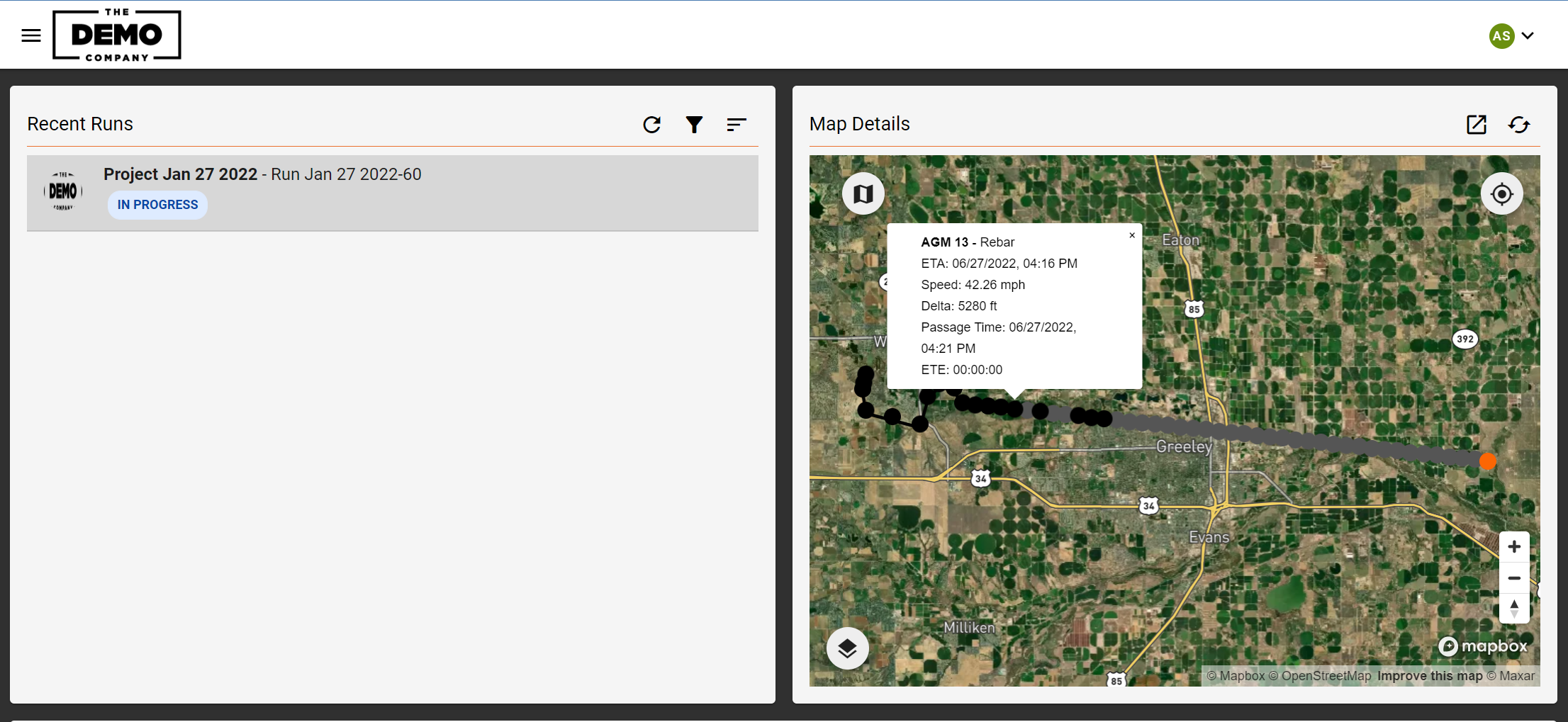Click the IN PROGRESS status badge
This screenshot has height=722, width=1568.
click(x=157, y=205)
